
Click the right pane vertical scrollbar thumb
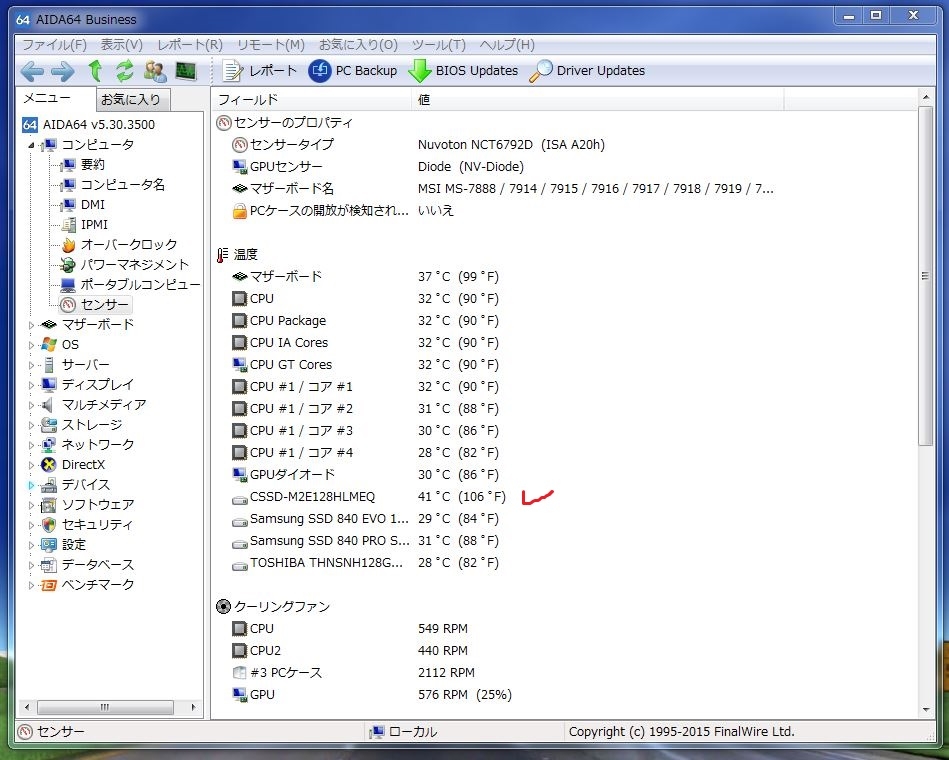(925, 276)
